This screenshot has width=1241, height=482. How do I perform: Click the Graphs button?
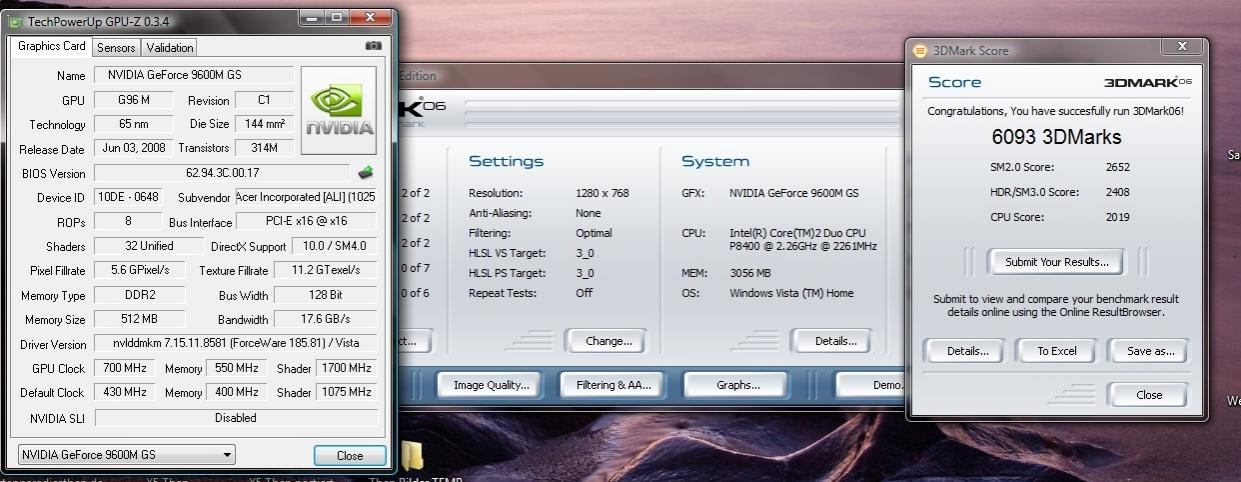pos(737,385)
